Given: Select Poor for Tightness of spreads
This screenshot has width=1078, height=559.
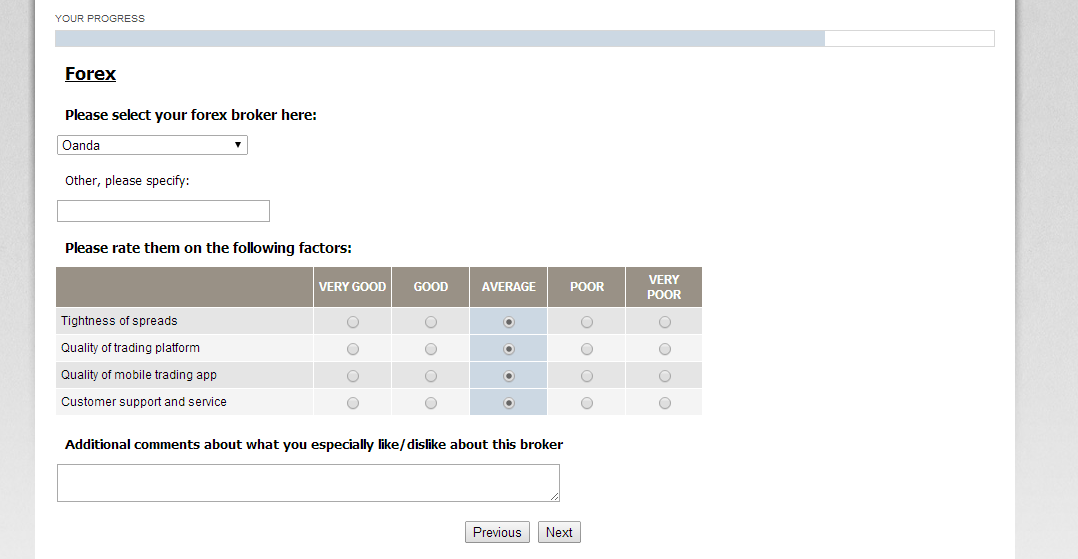Looking at the screenshot, I should (x=587, y=322).
